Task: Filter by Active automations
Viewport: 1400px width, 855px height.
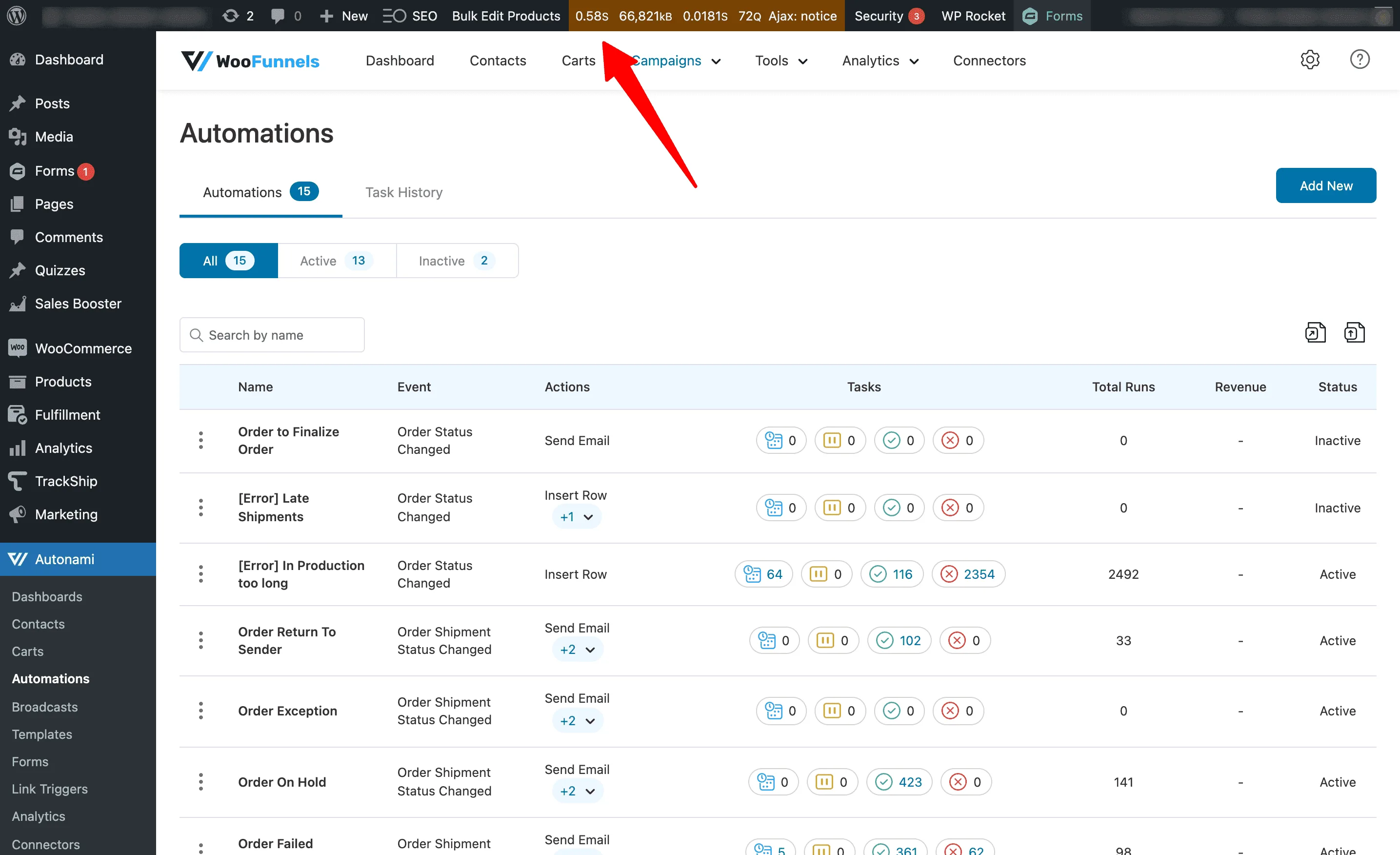Action: point(337,261)
